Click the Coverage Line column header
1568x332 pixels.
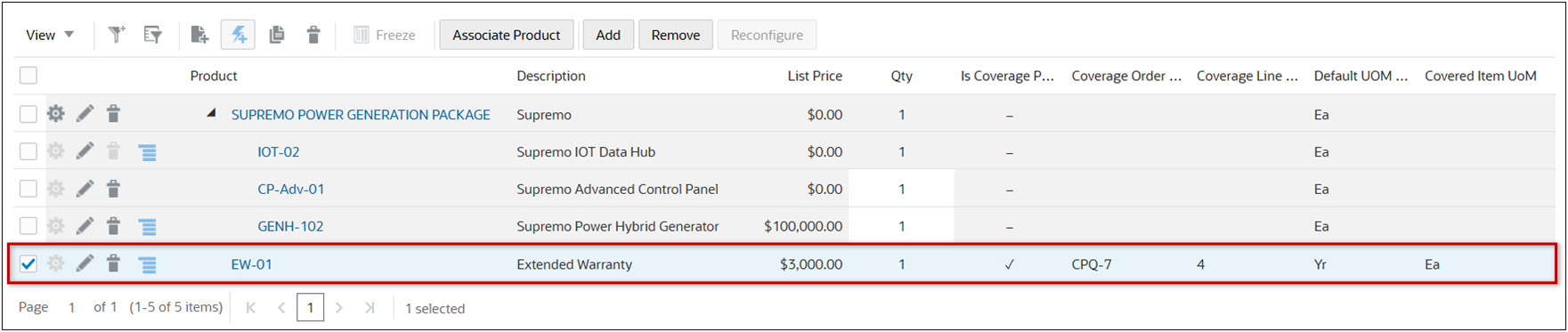[x=1247, y=76]
